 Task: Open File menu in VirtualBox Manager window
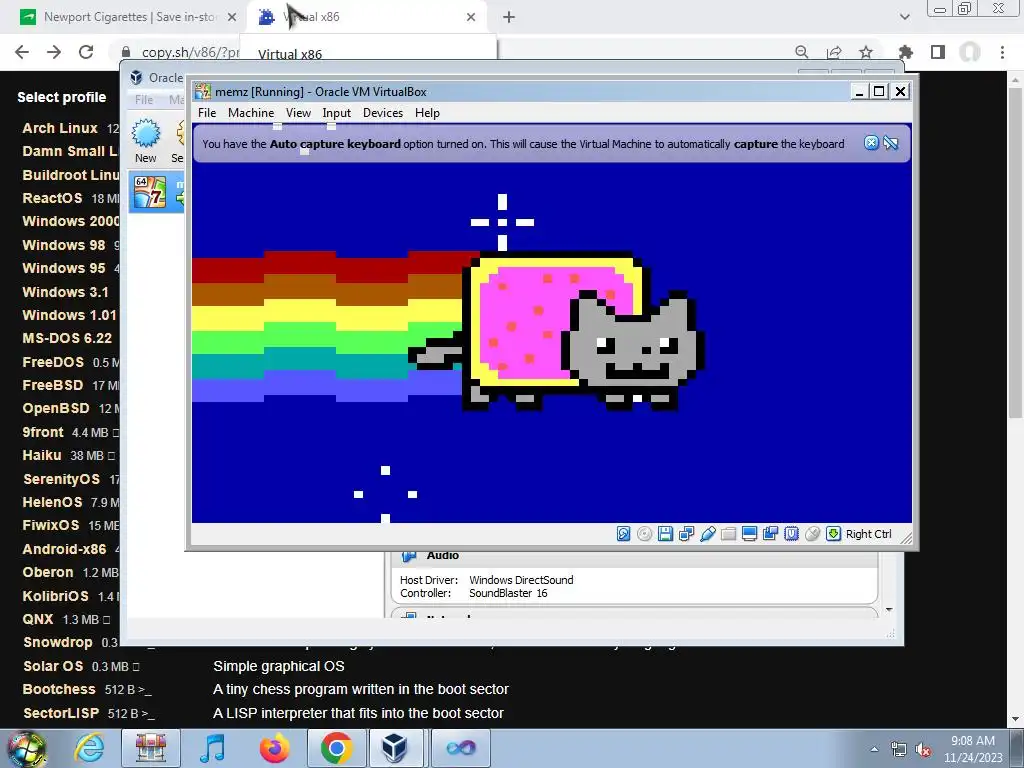coord(144,100)
